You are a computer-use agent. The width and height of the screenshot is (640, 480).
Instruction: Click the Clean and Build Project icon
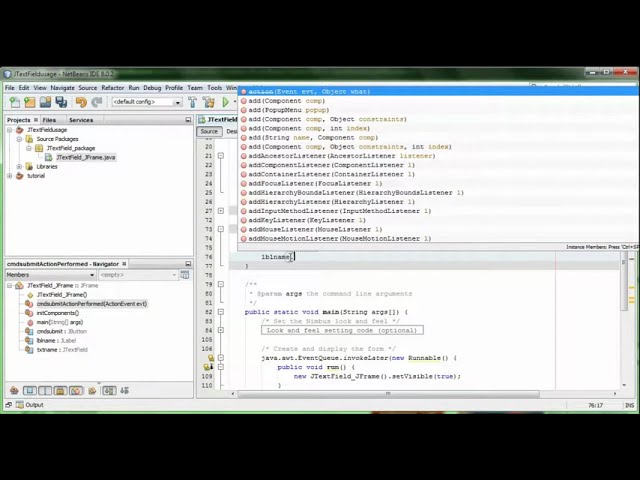[x=209, y=102]
